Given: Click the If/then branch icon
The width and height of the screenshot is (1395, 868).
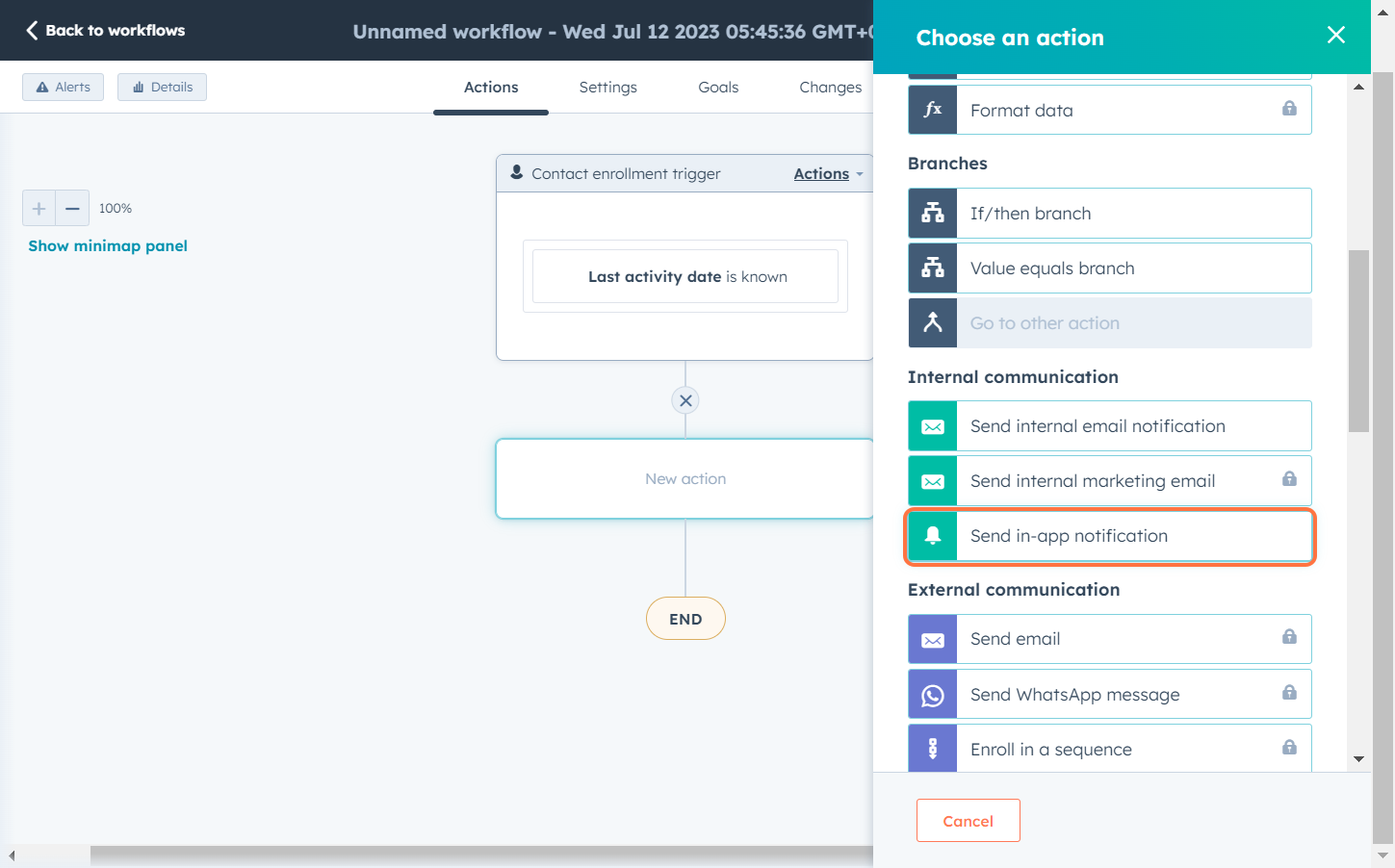Looking at the screenshot, I should click(x=932, y=214).
